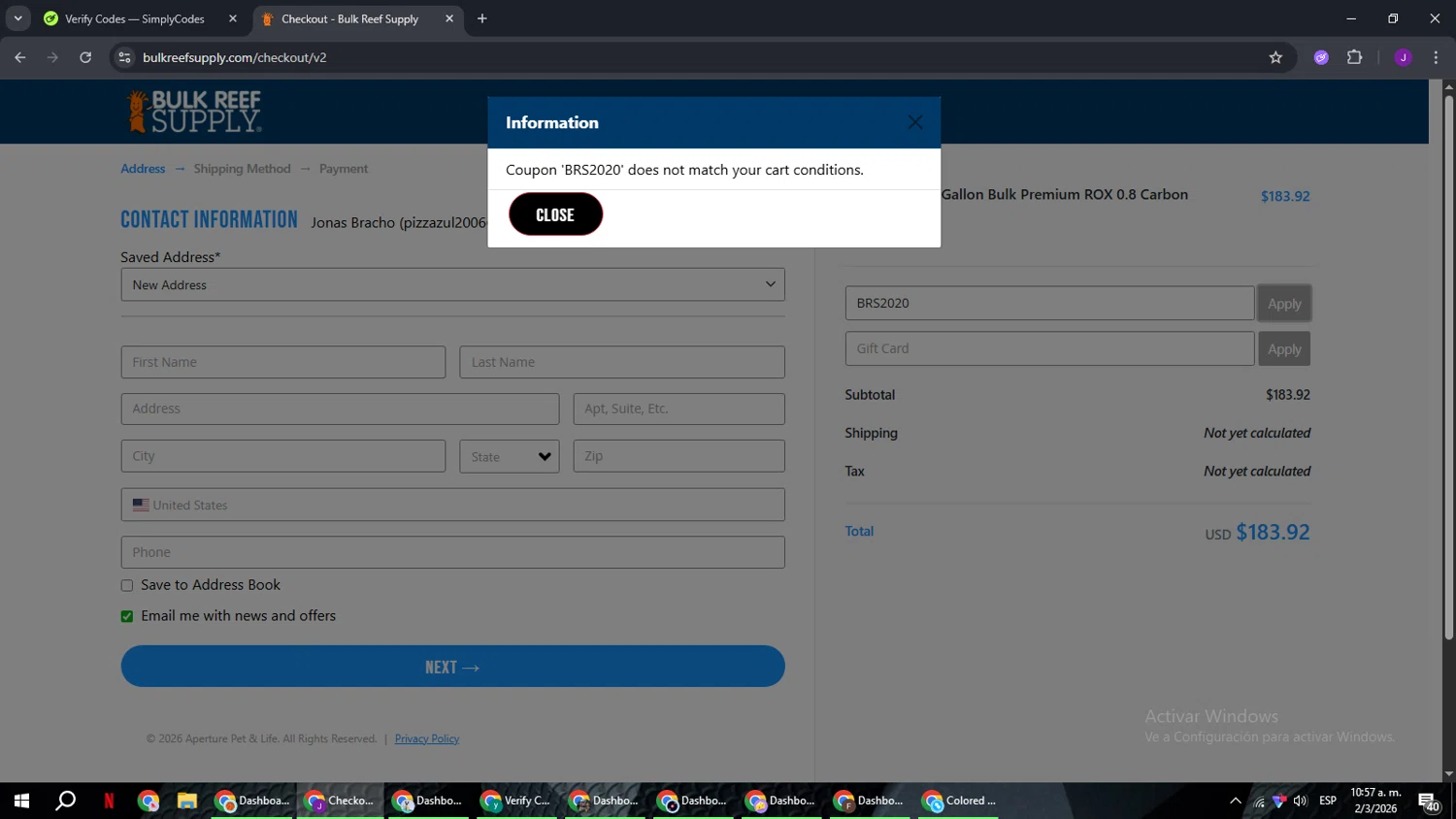This screenshot has height=819, width=1456.
Task: Focus the Phone field
Action: 452,552
